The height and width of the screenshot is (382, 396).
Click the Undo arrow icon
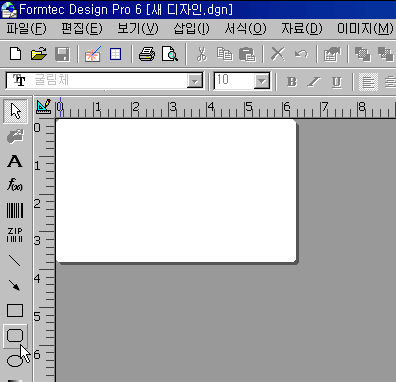coord(301,54)
